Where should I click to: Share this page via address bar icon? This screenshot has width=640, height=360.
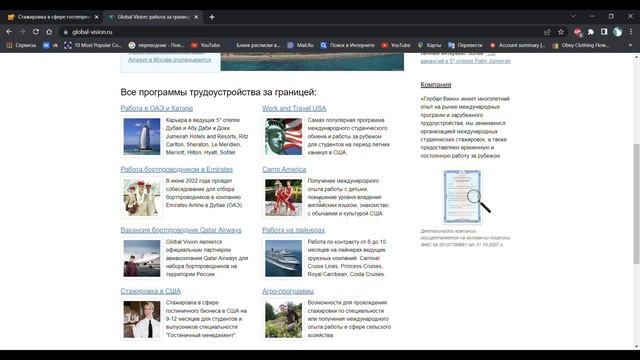pos(547,32)
